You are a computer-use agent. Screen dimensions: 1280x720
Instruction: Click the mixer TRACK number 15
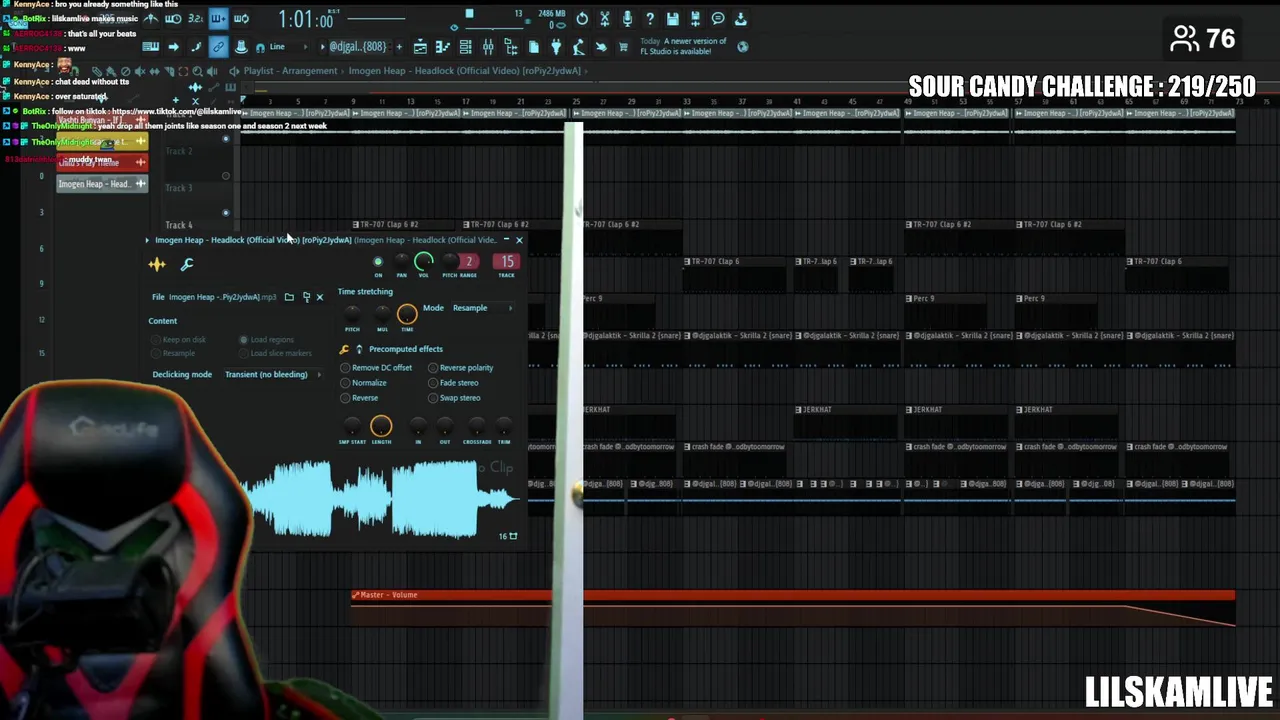pyautogui.click(x=507, y=262)
